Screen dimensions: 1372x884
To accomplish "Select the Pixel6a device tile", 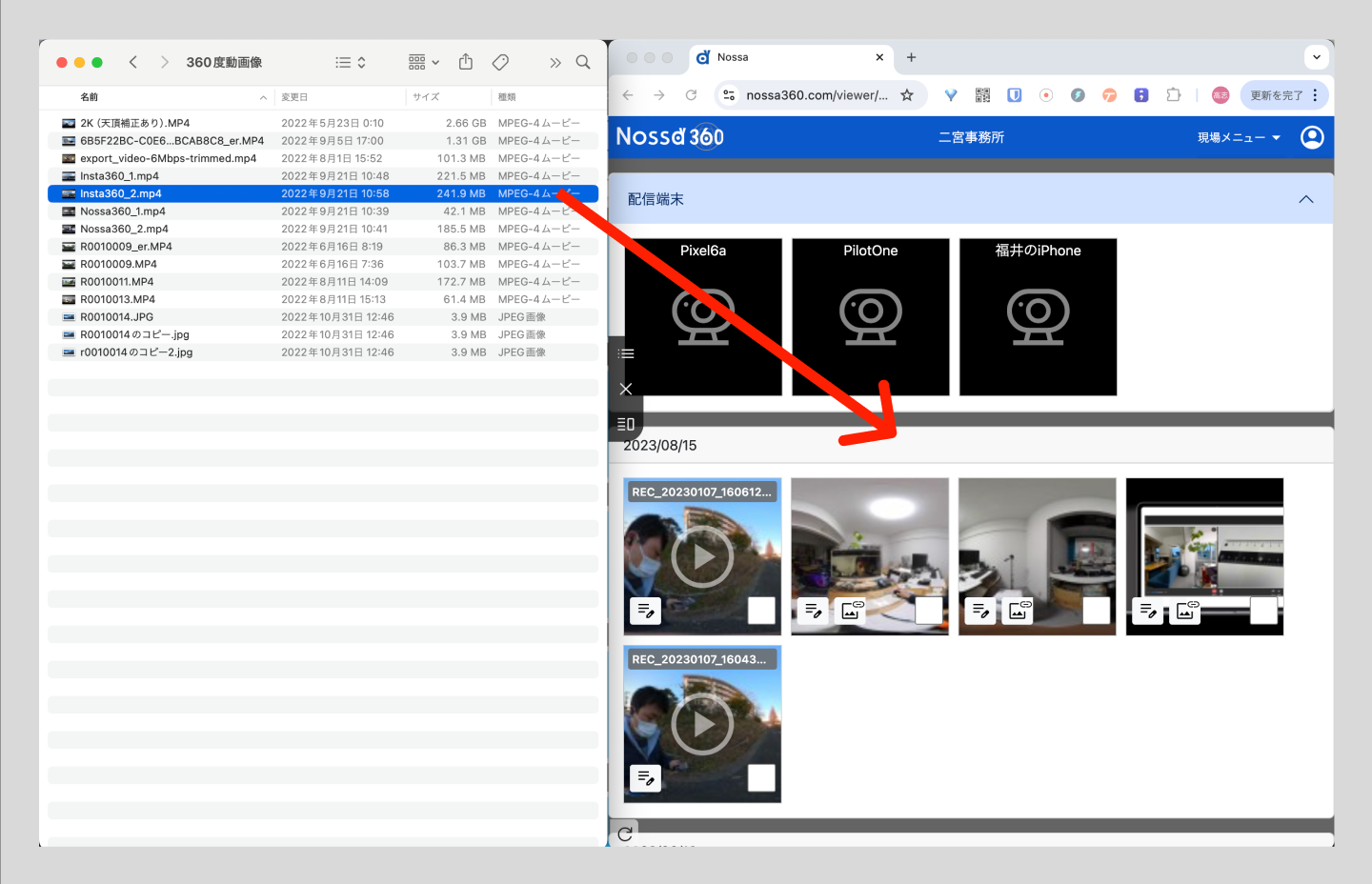I will [x=703, y=316].
